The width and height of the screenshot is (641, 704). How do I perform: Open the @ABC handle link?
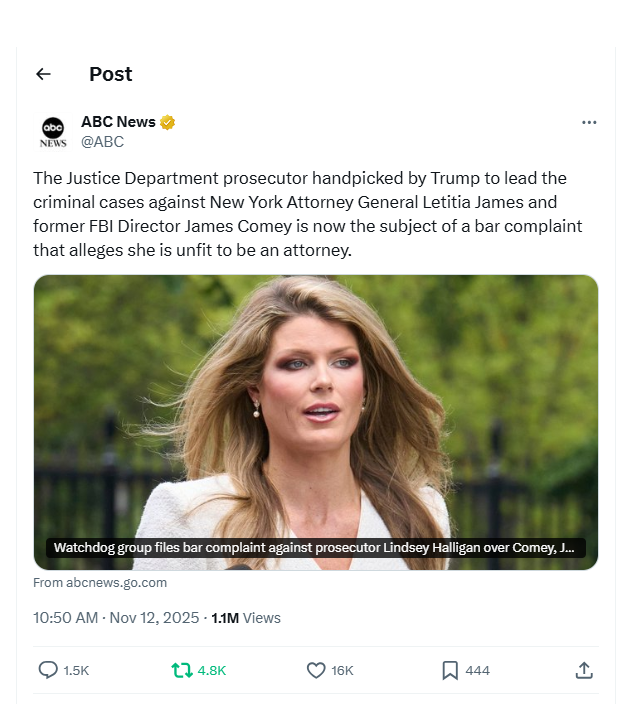[x=102, y=142]
